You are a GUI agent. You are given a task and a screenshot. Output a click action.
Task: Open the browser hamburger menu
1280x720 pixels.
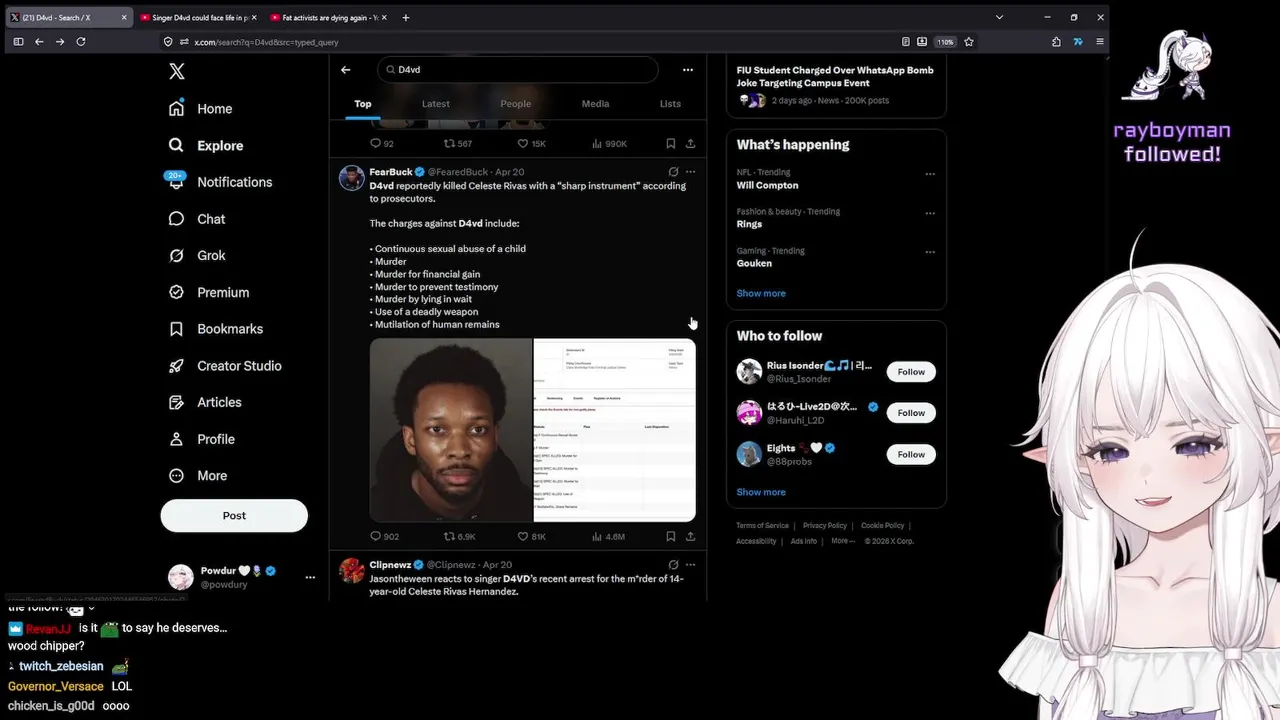[x=1100, y=42]
